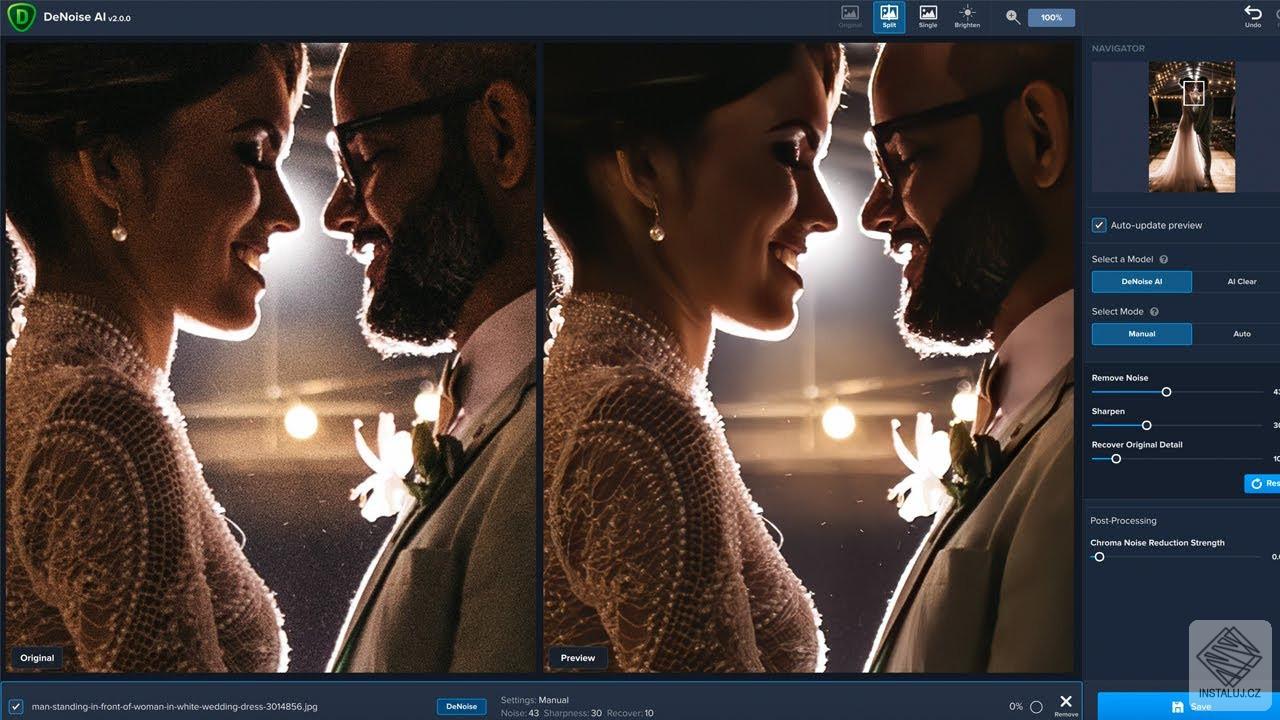
Task: Open help for Select a Model
Action: pyautogui.click(x=1163, y=259)
